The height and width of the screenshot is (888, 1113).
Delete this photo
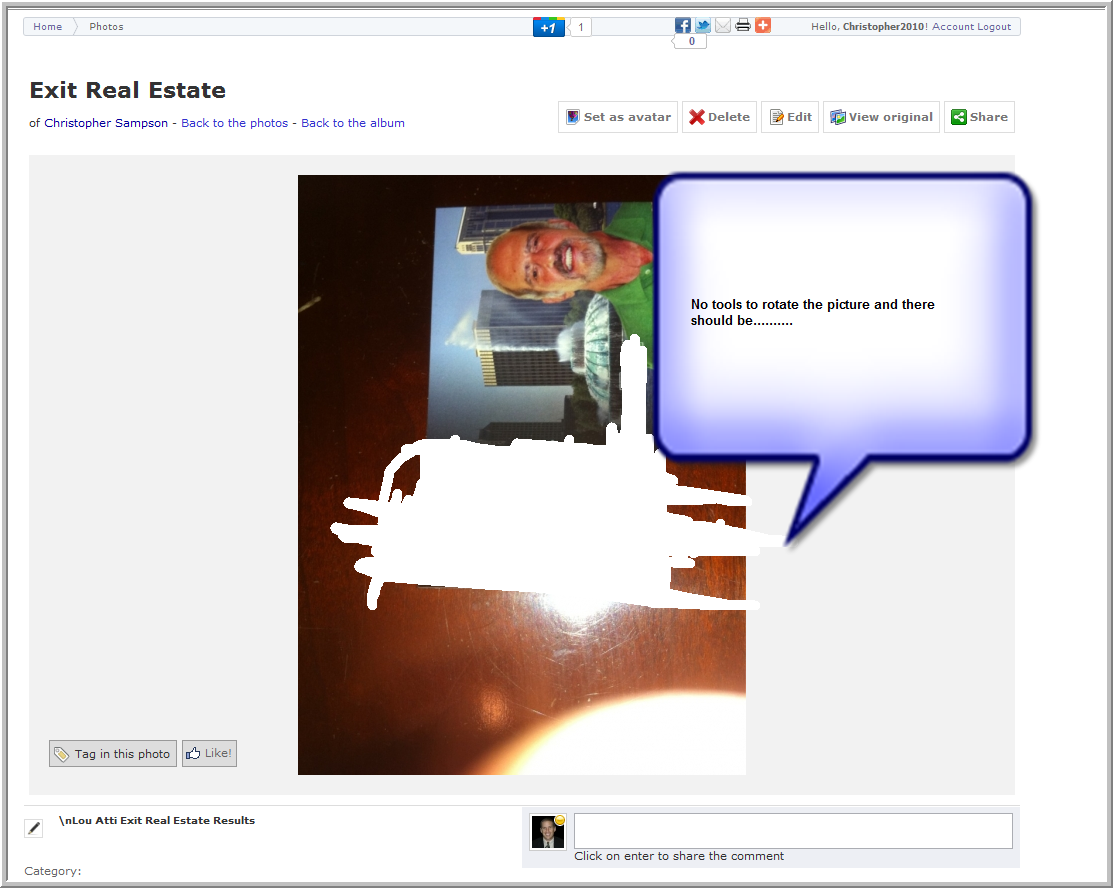click(719, 117)
